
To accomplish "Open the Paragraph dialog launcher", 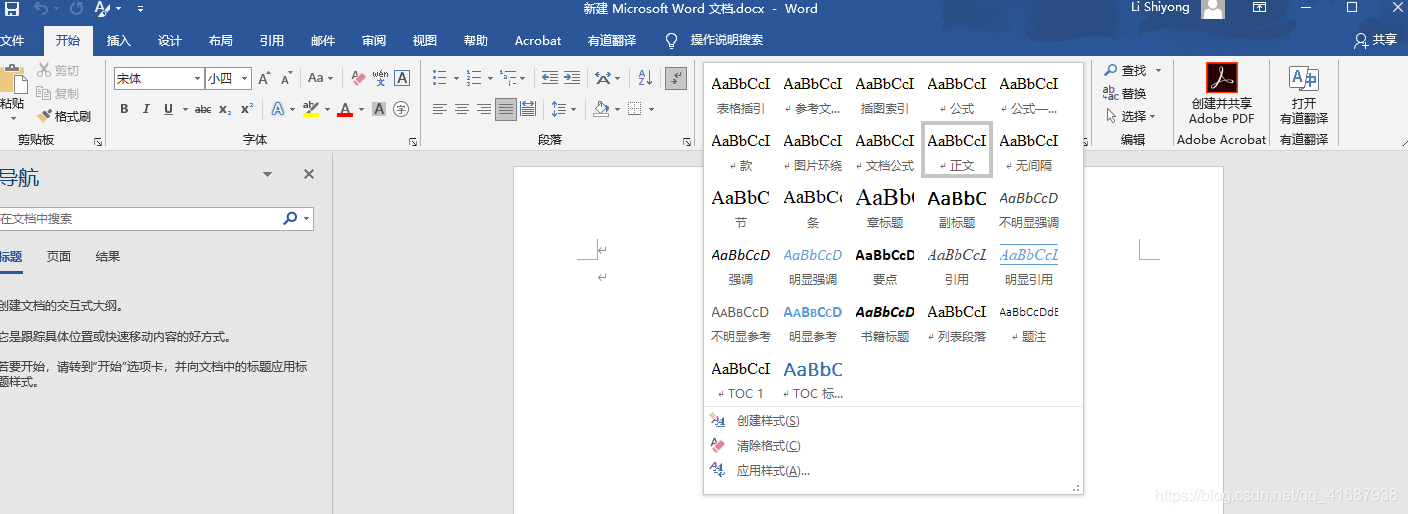I will (685, 143).
